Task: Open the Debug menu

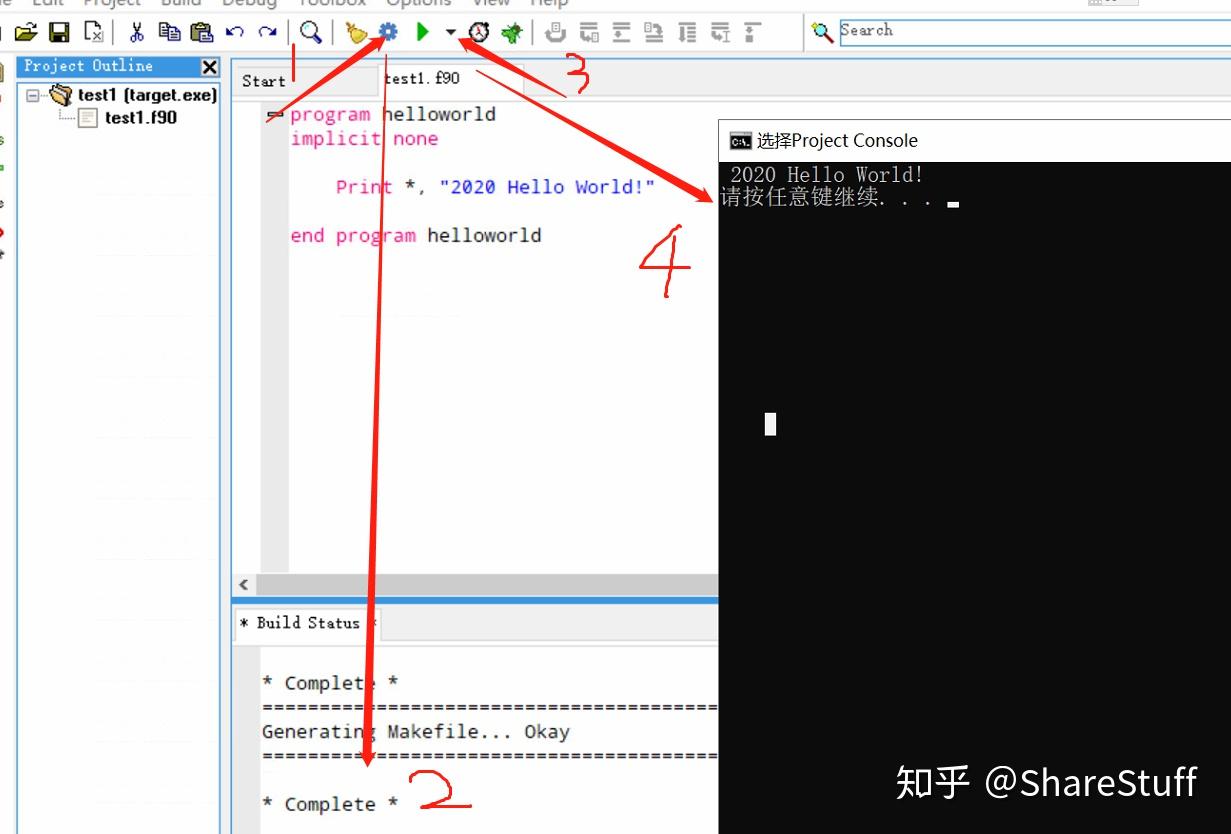Action: point(249,4)
